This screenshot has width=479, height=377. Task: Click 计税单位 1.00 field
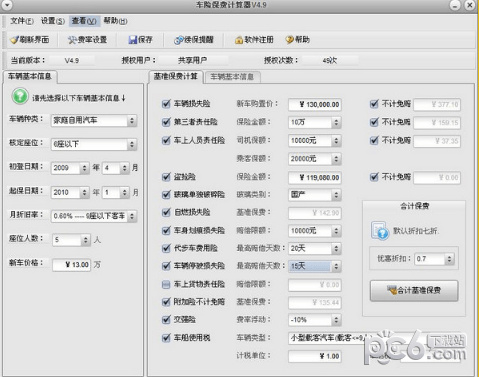tap(315, 356)
